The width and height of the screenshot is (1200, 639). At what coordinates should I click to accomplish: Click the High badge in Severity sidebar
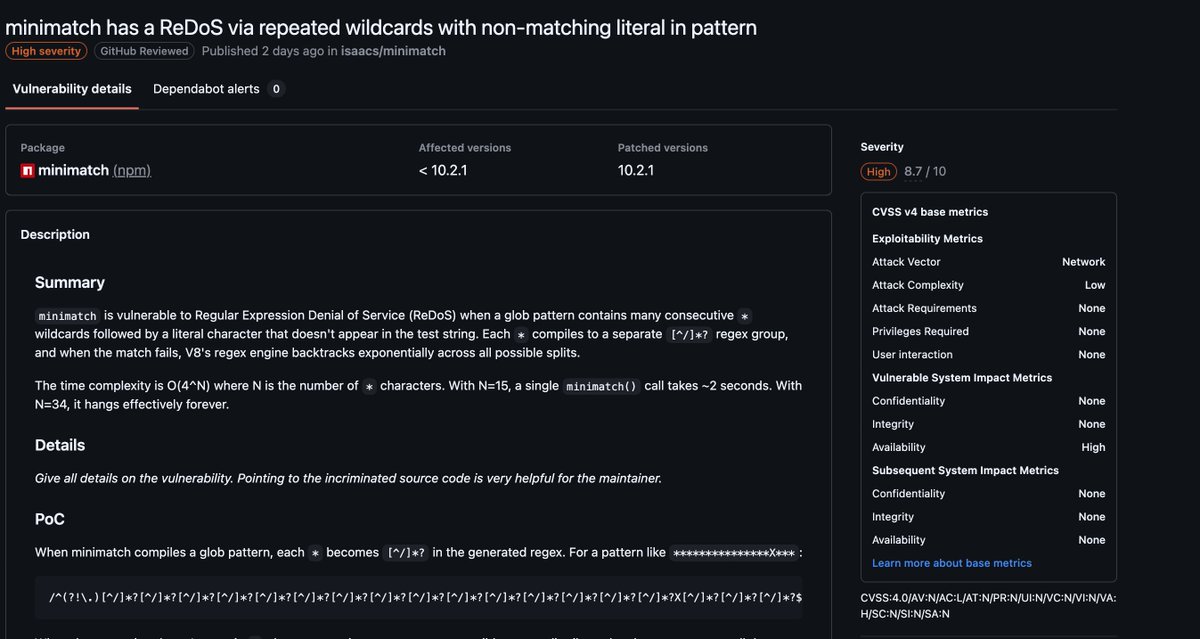click(879, 172)
